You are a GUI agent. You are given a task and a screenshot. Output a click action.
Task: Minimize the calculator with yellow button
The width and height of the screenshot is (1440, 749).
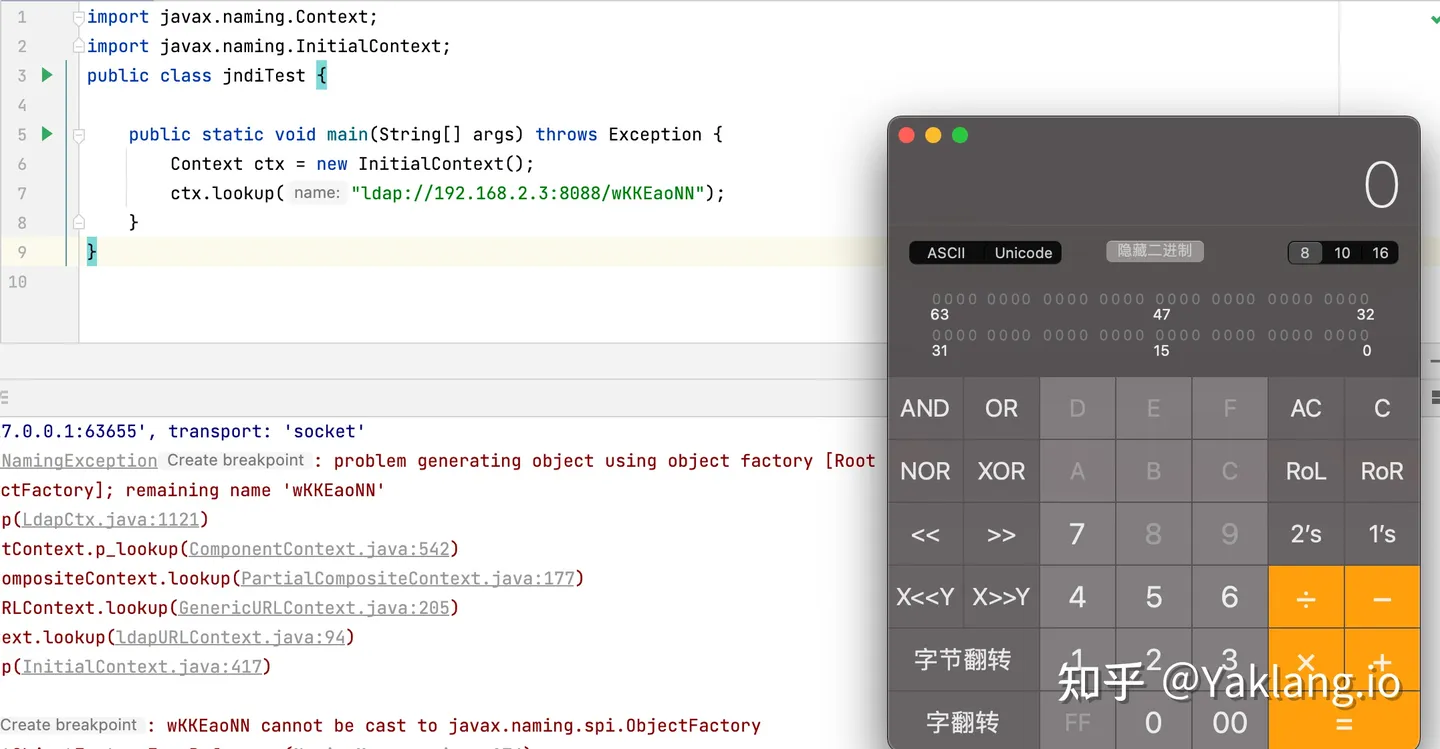[933, 135]
